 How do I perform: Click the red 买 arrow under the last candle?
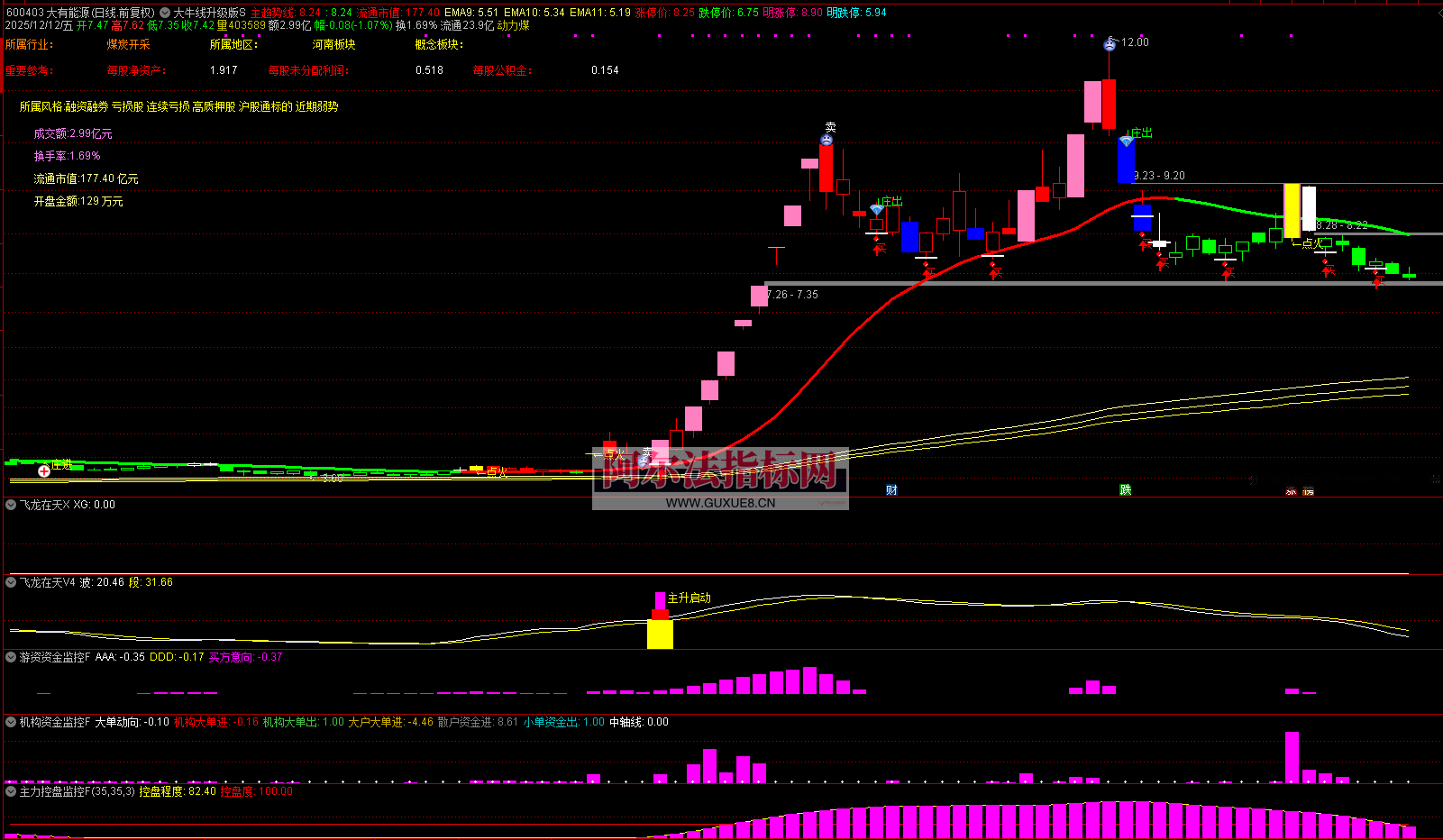point(1377,282)
